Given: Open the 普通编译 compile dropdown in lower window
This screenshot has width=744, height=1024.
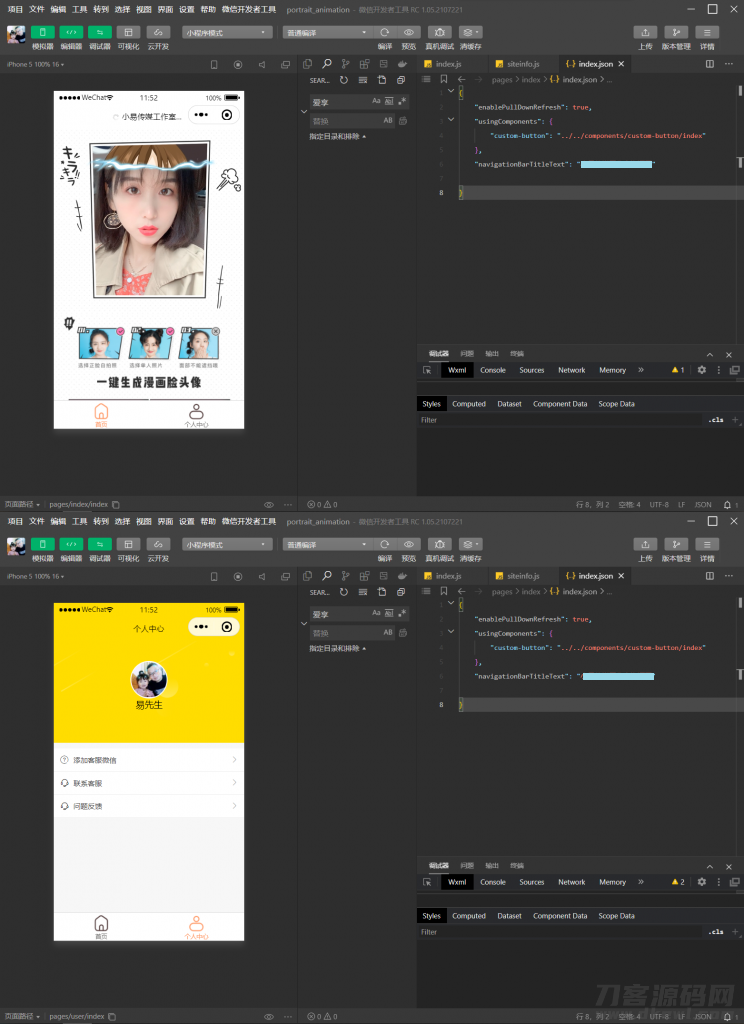Looking at the screenshot, I should click(327, 544).
